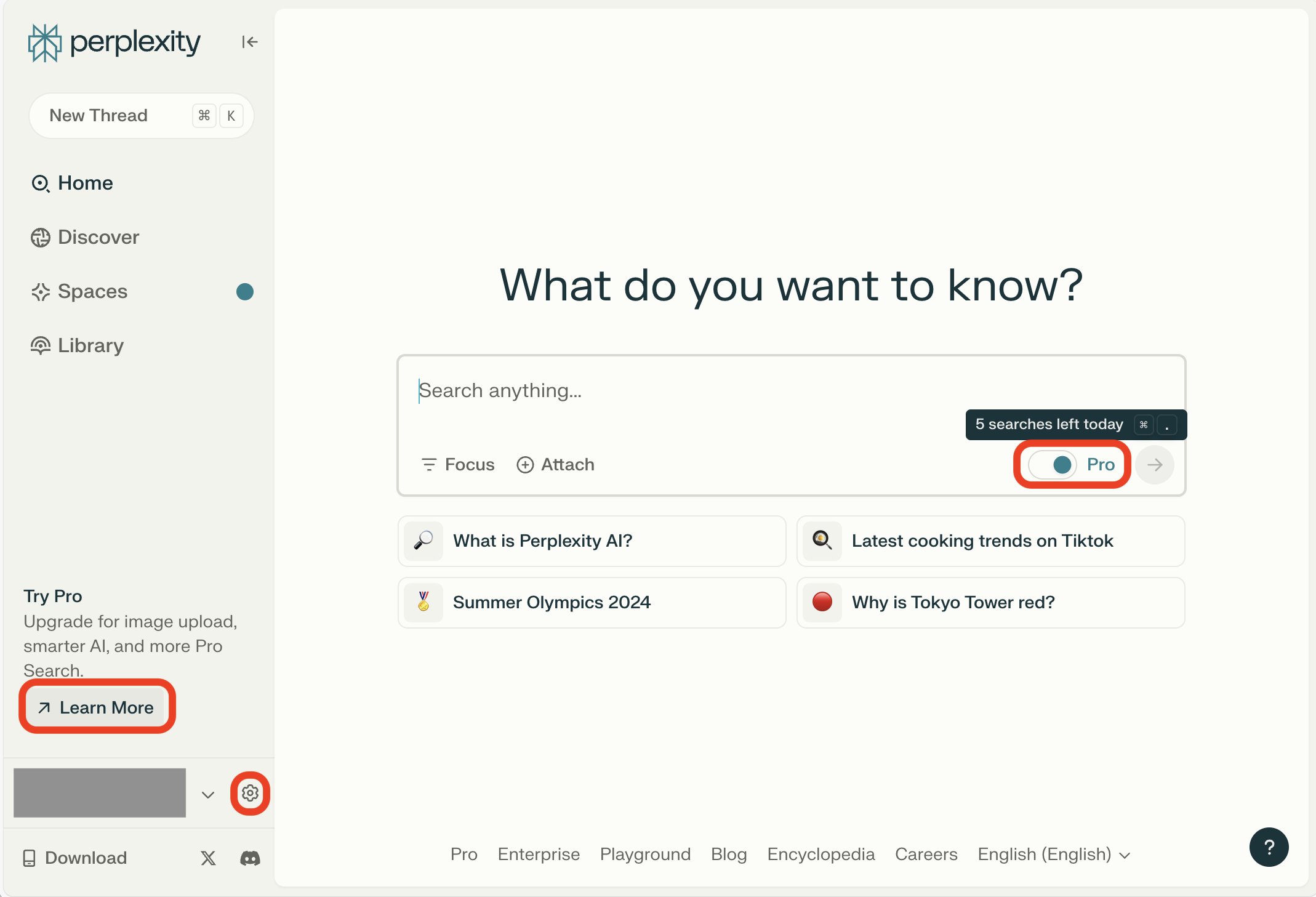
Task: Click the 'What do you want to know?' heading
Action: click(x=791, y=286)
